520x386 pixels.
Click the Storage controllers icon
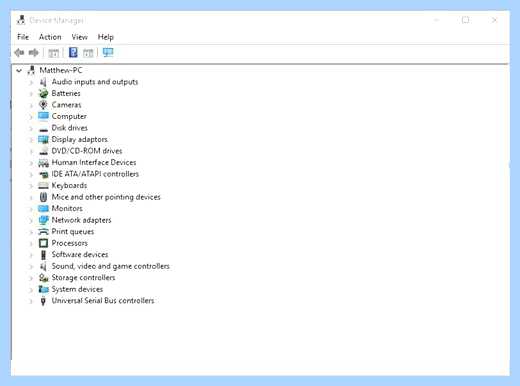coord(43,278)
